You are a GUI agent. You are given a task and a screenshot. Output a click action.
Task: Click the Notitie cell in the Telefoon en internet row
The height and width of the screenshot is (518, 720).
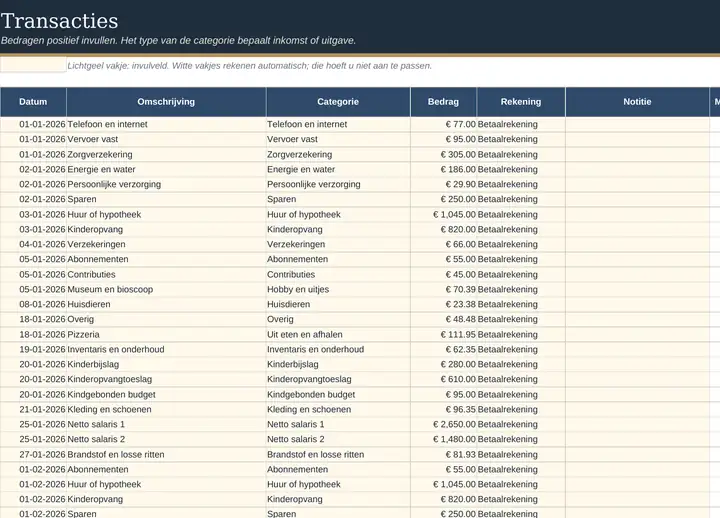click(637, 124)
